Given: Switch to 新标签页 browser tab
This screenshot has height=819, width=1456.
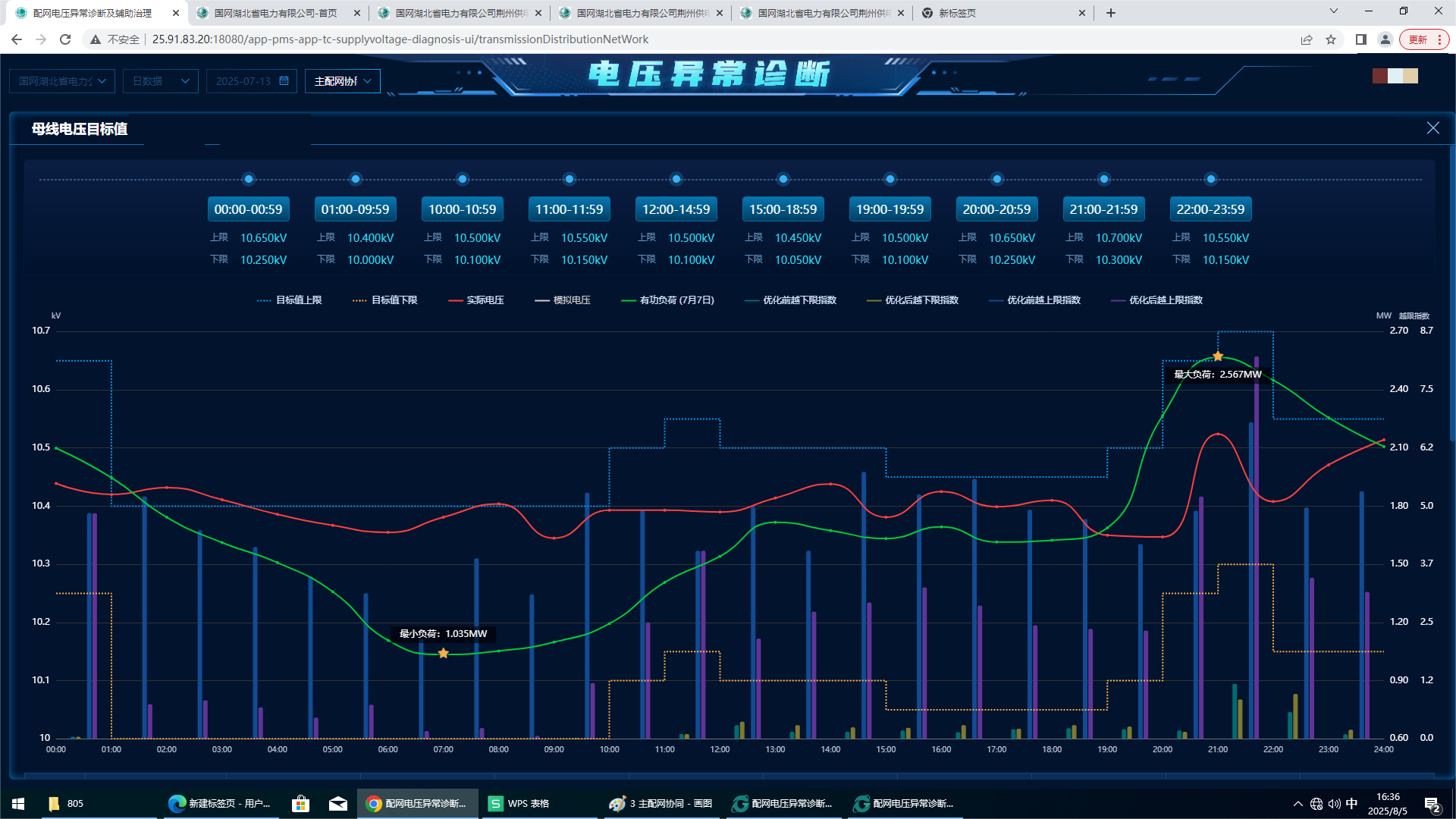Looking at the screenshot, I should [x=957, y=13].
